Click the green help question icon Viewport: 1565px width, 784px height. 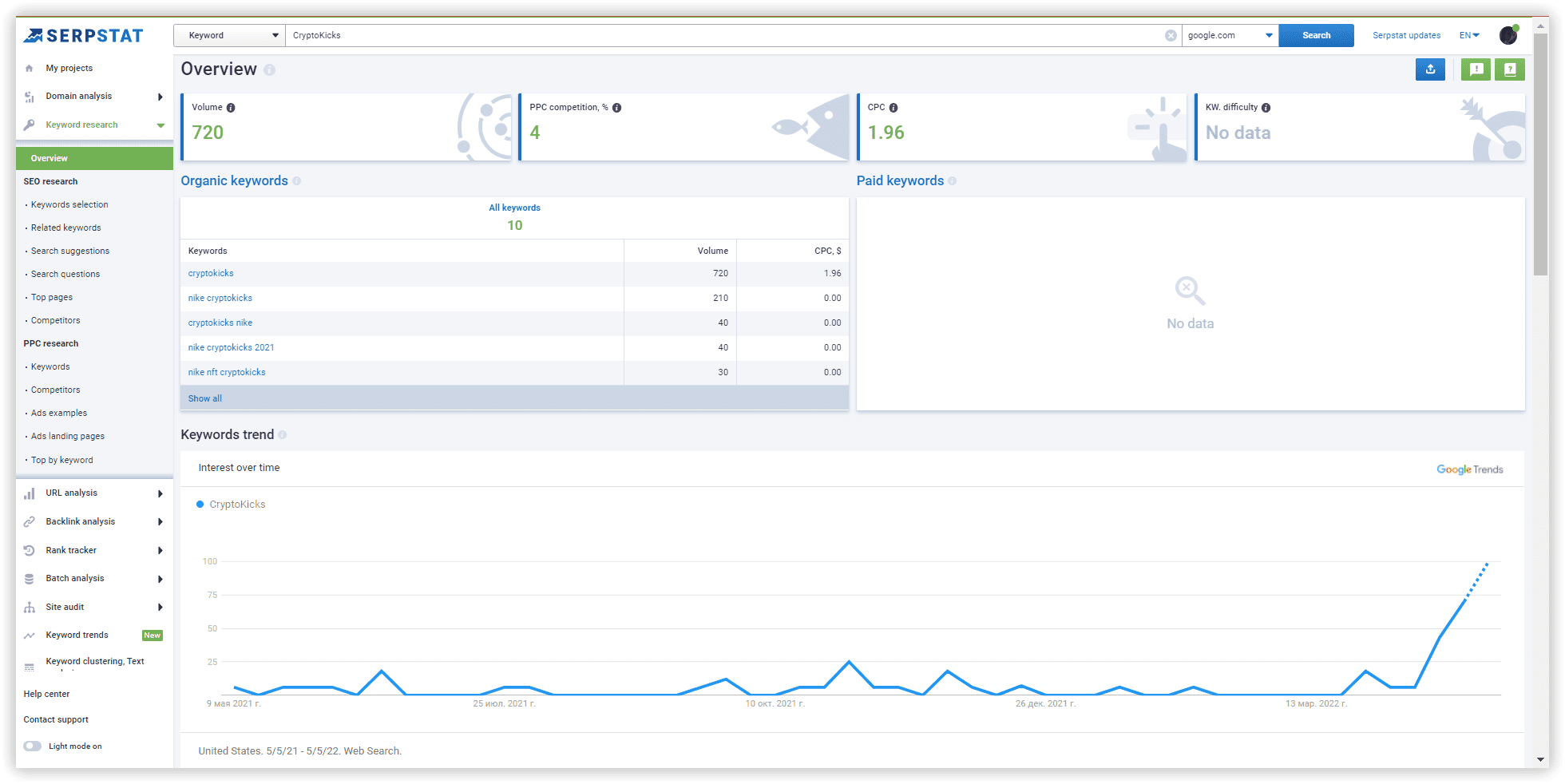pyautogui.click(x=1510, y=69)
